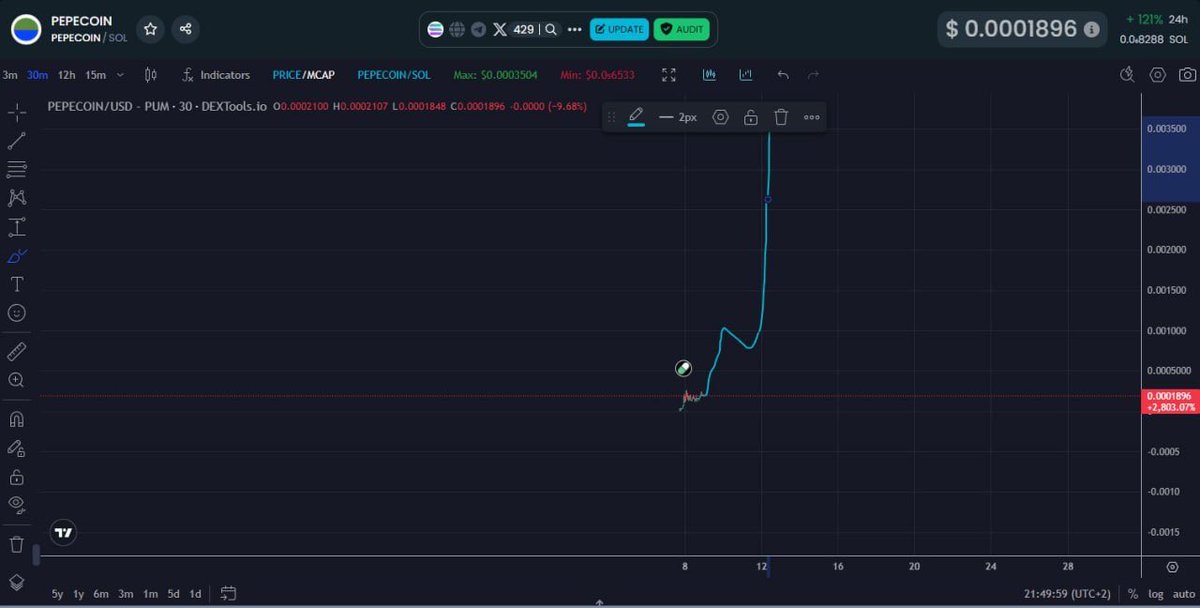Open the Telegram channel icon

(x=478, y=29)
